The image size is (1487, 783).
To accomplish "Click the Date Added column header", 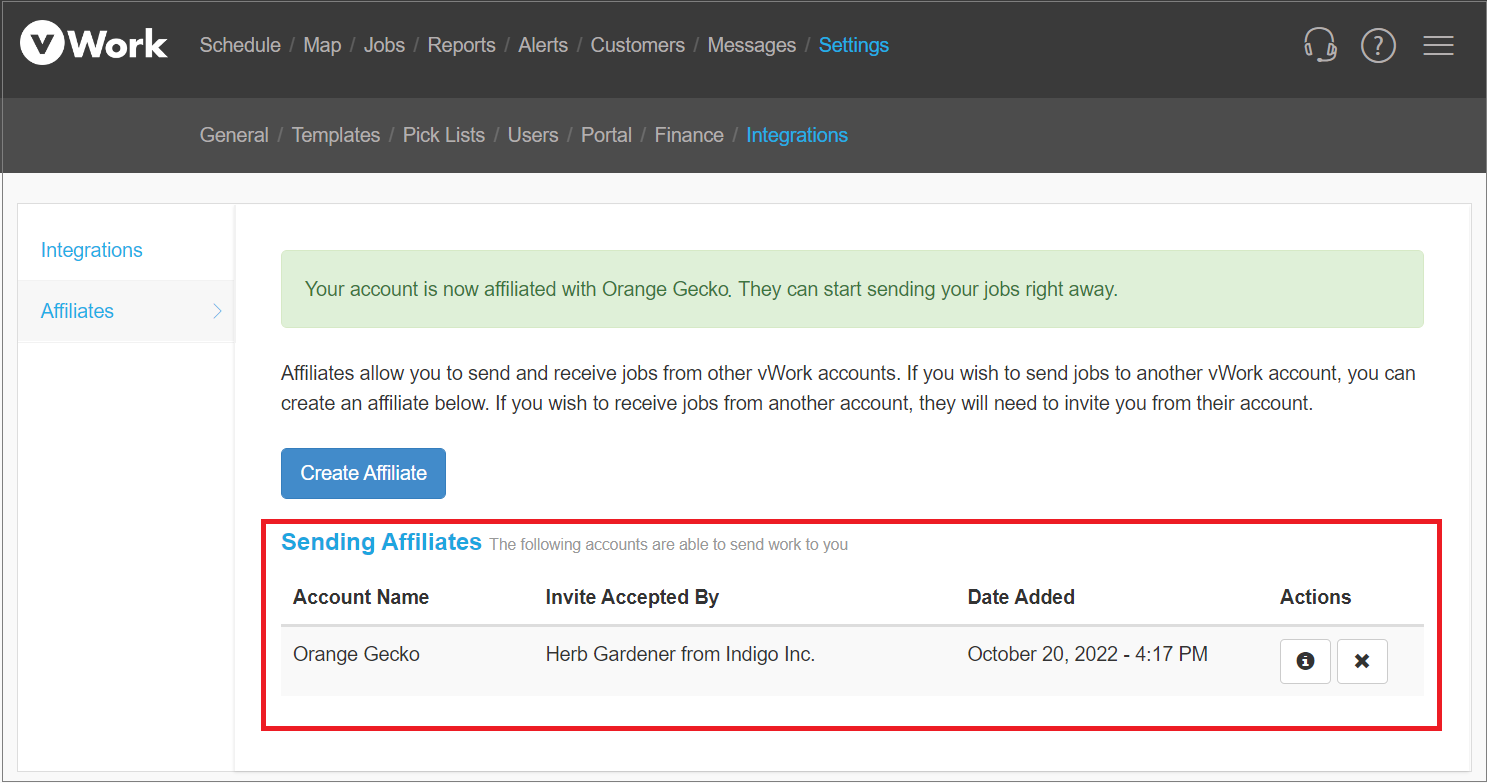I will [1021, 597].
